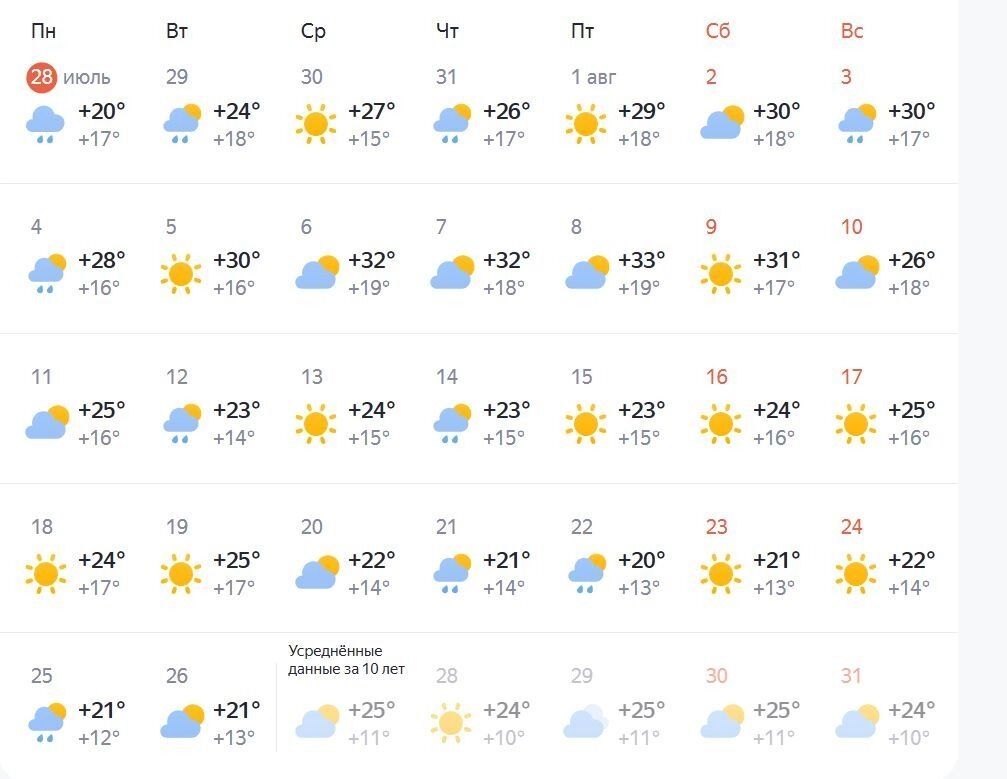Click the Пн weekday column header

point(44,31)
